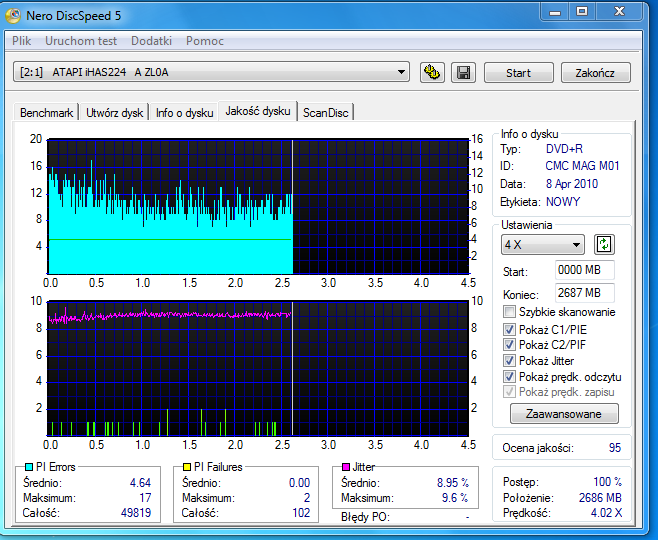Image resolution: width=658 pixels, height=540 pixels.
Task: Switch to the Info o dysku tab
Action: (185, 112)
